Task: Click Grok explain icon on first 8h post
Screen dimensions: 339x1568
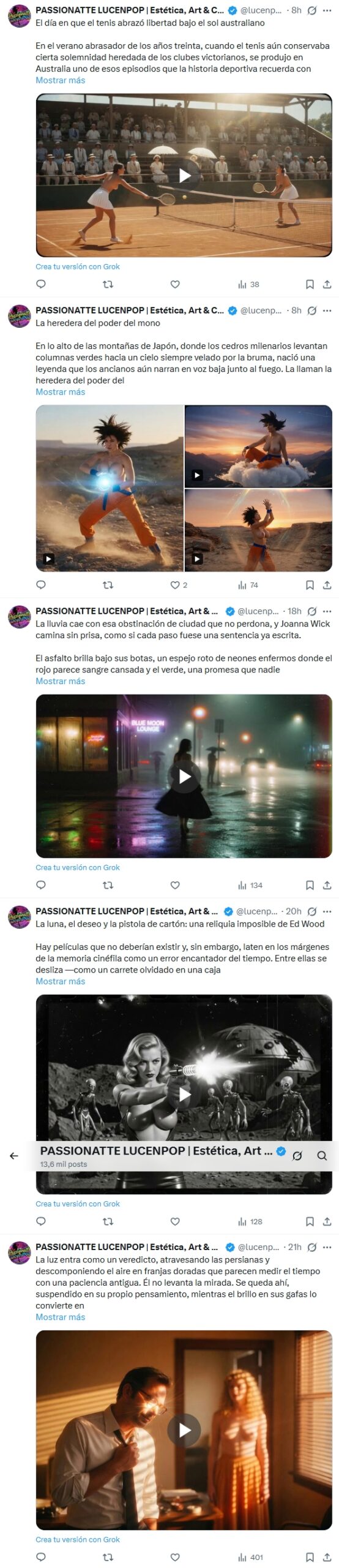Action: coord(312,10)
